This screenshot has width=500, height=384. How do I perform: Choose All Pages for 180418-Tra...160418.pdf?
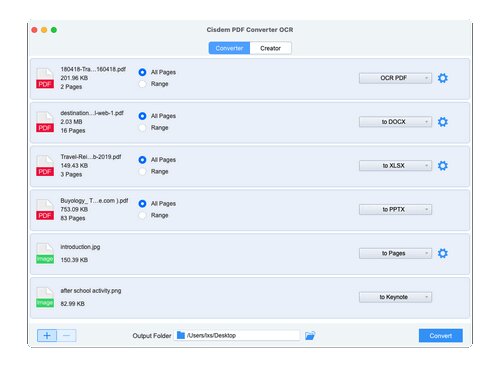(142, 72)
